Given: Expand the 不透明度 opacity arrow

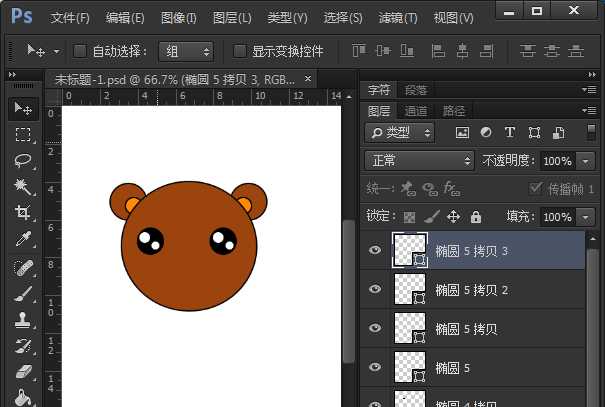Looking at the screenshot, I should [x=585, y=160].
